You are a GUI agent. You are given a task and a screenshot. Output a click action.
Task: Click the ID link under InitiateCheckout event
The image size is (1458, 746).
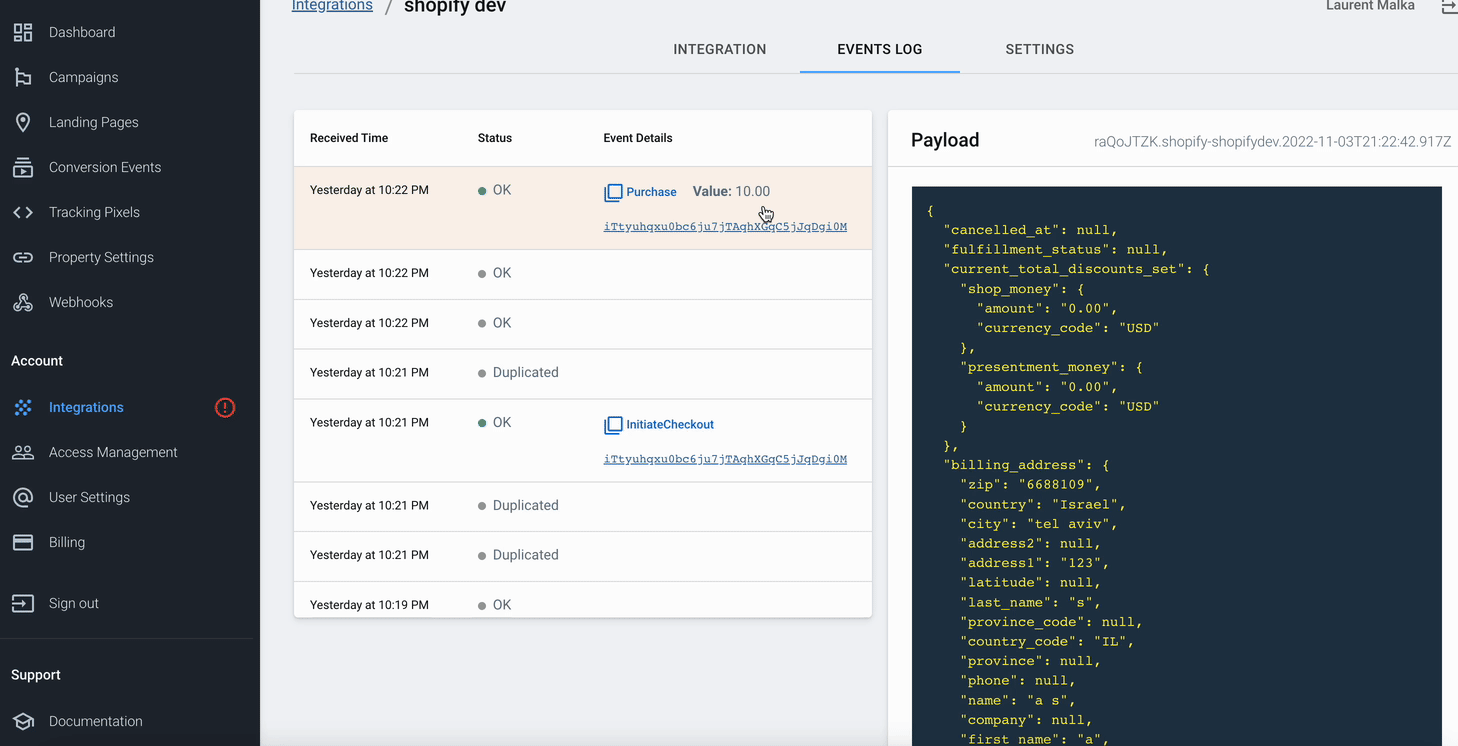tap(725, 460)
